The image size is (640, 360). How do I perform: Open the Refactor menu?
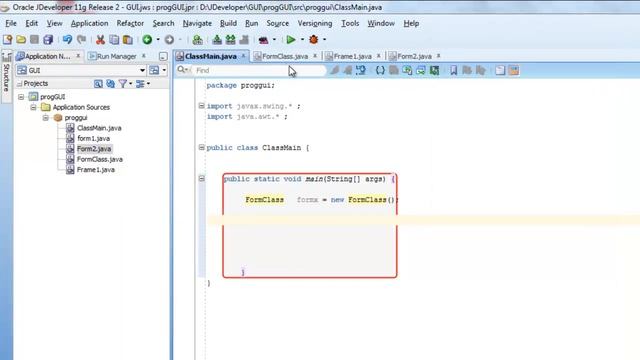[x=130, y=23]
